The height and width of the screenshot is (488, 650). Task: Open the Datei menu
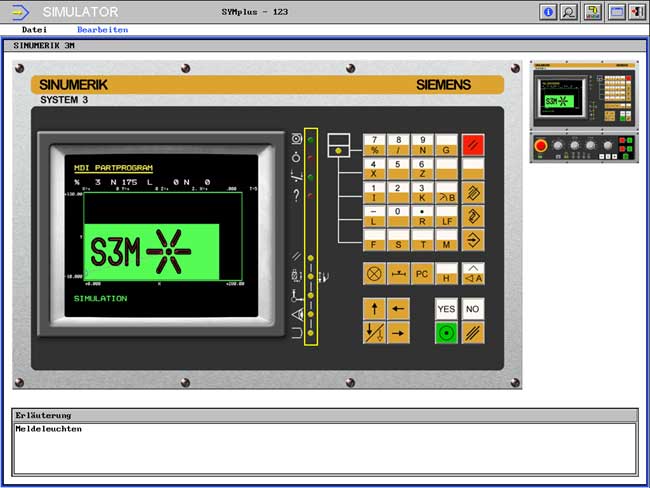pos(34,30)
